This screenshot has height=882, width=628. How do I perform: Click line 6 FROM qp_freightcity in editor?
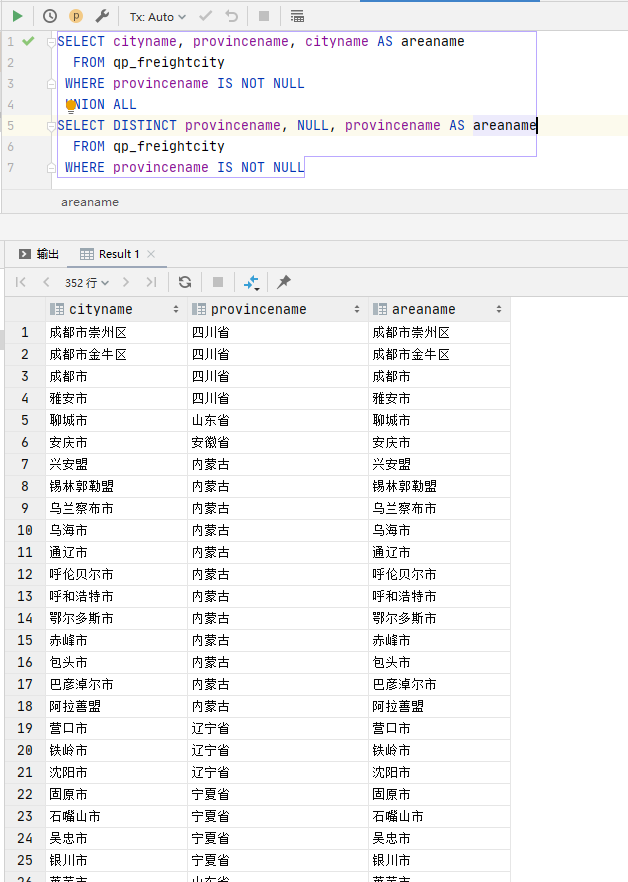pyautogui.click(x=149, y=147)
